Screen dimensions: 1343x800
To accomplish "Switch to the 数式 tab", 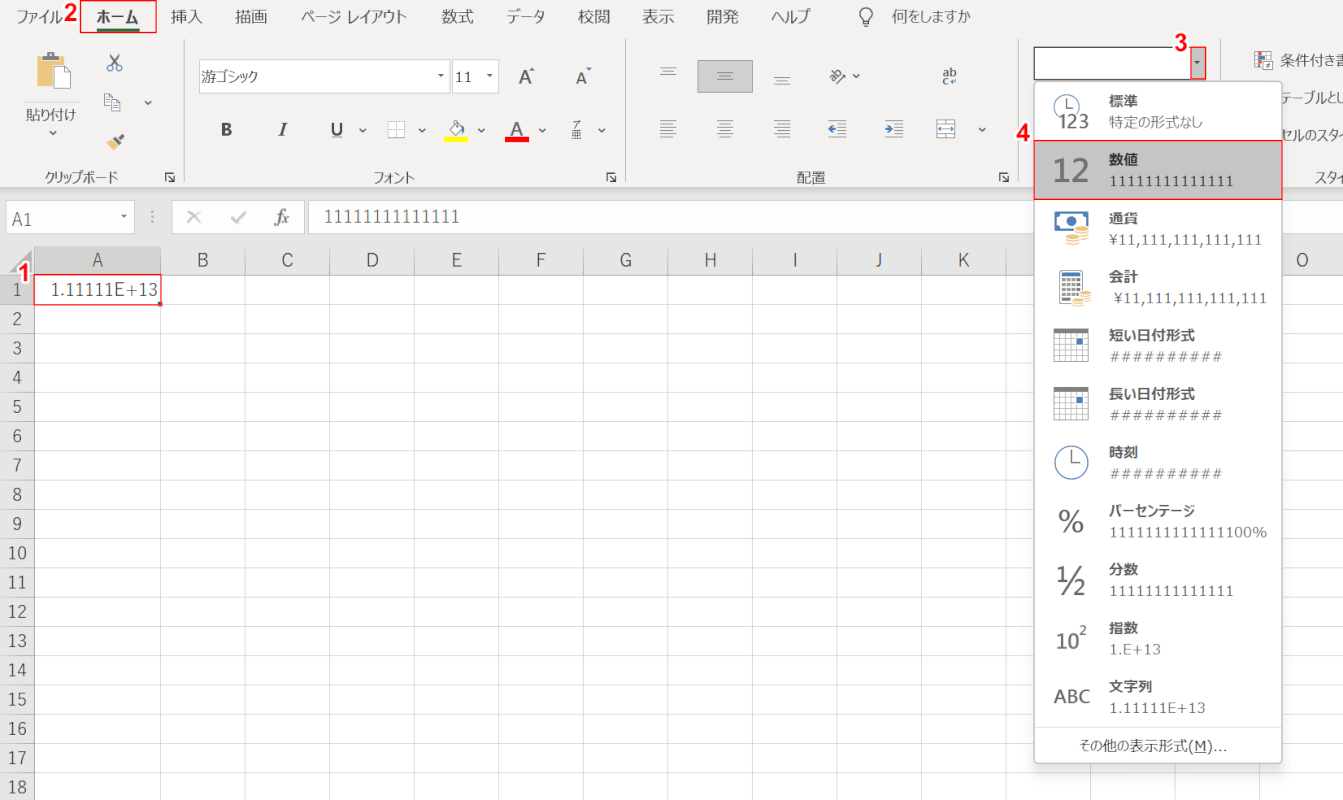I will (457, 17).
